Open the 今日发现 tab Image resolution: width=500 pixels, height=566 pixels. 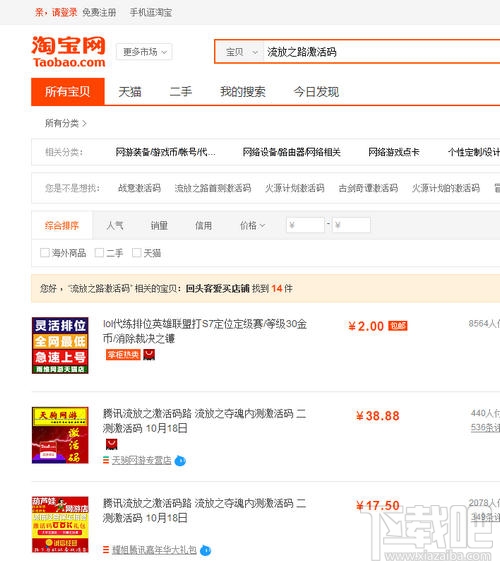316,92
